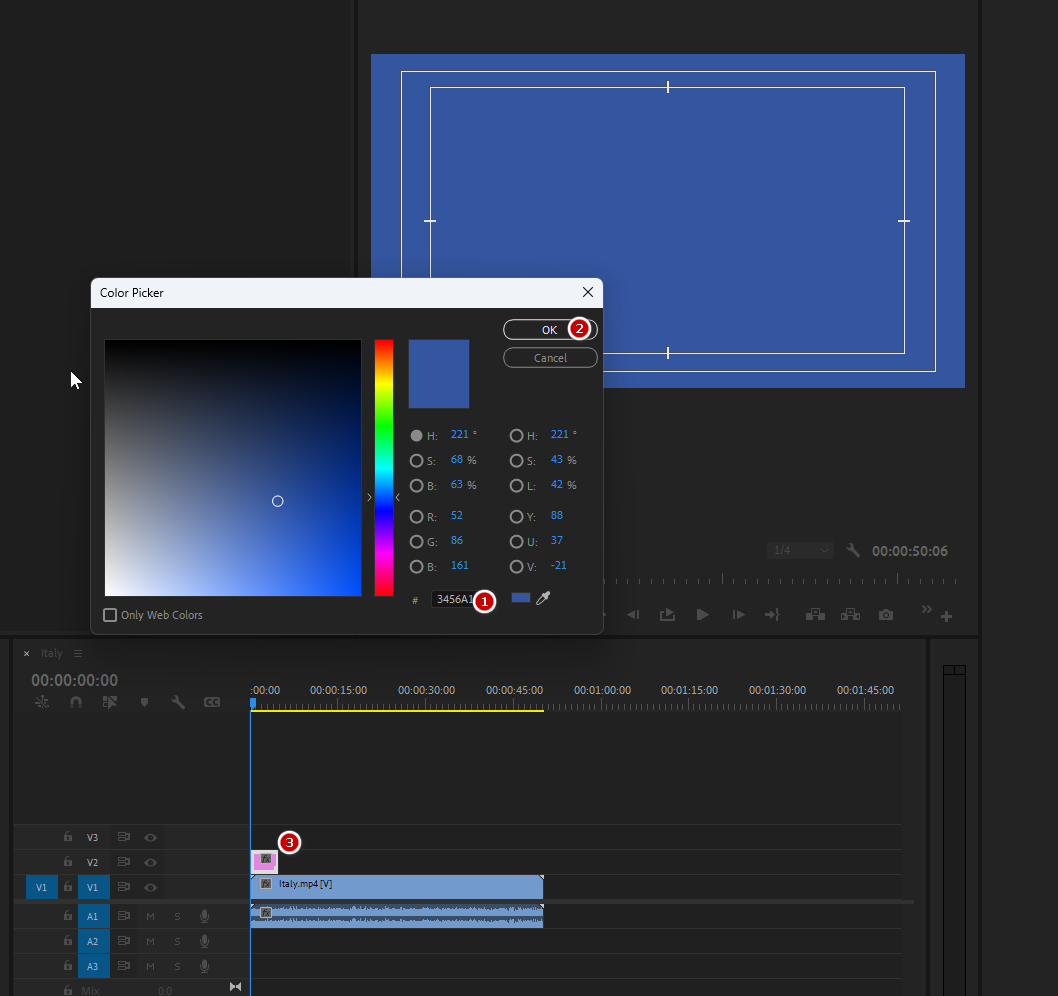Enable the Only Web Colors checkbox
The height and width of the screenshot is (996, 1058).
(111, 615)
